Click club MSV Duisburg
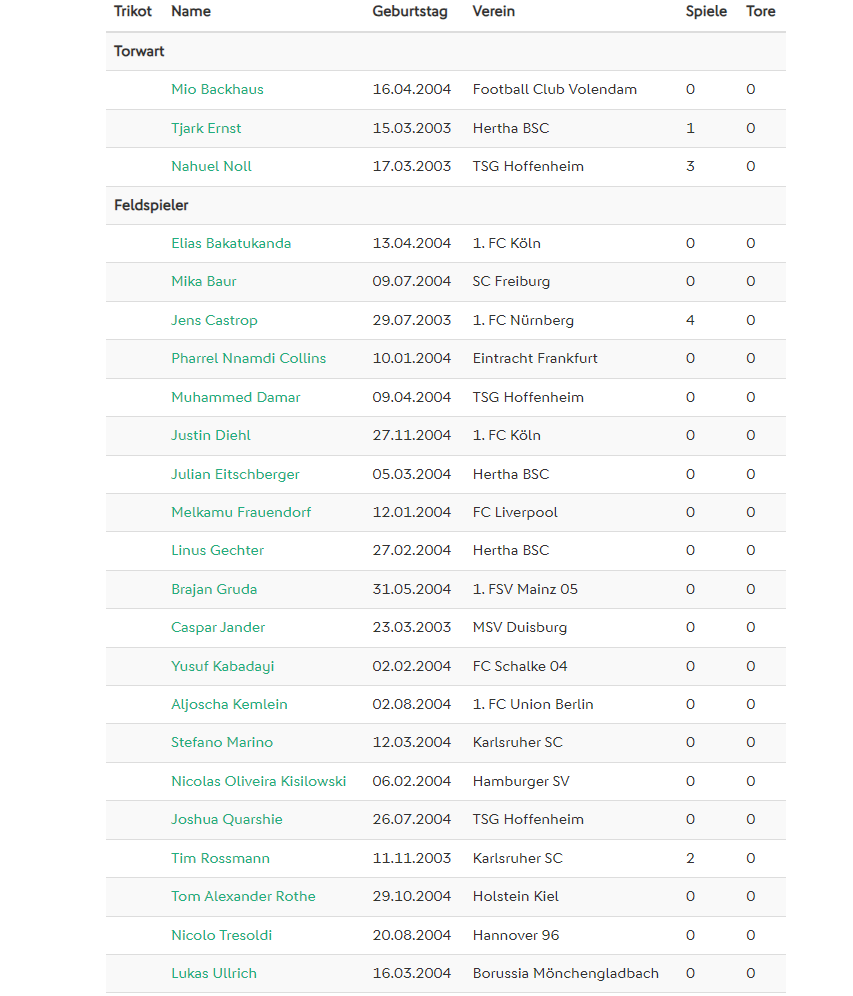The width and height of the screenshot is (853, 996). click(520, 628)
